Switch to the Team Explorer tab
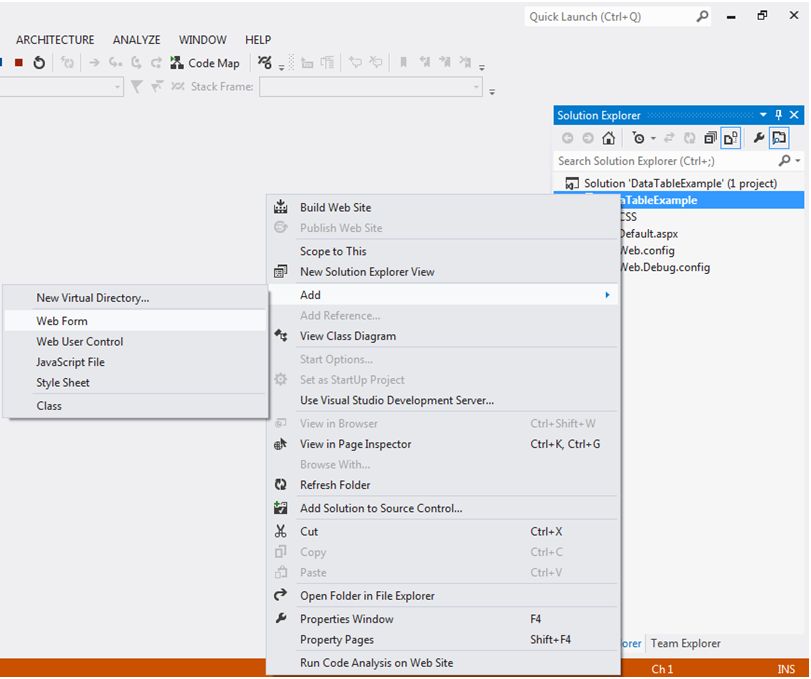The image size is (811, 679). [x=685, y=643]
